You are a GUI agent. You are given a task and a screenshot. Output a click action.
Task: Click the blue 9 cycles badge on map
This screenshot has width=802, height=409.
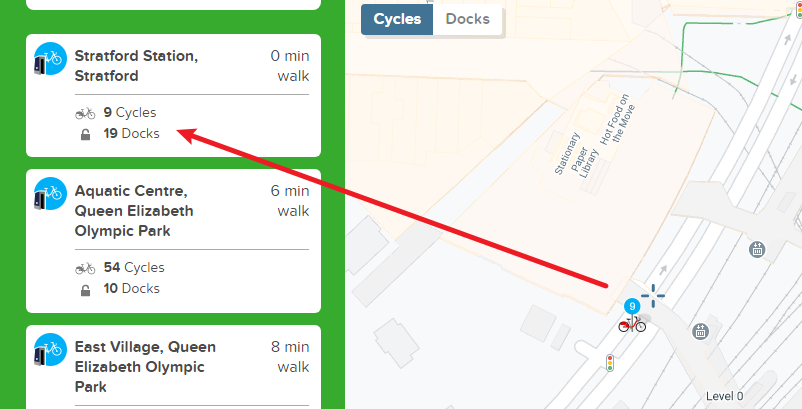632,306
